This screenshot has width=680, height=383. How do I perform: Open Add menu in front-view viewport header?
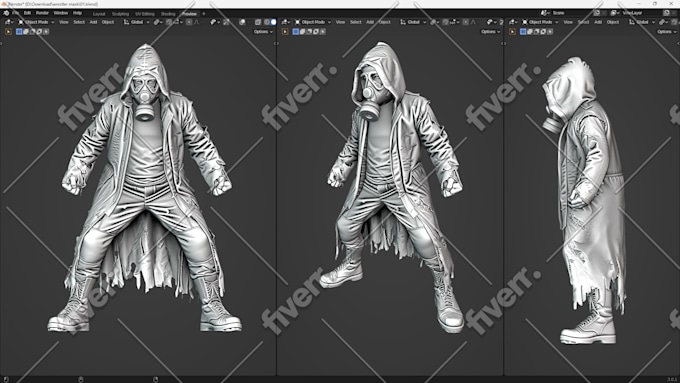pos(93,22)
